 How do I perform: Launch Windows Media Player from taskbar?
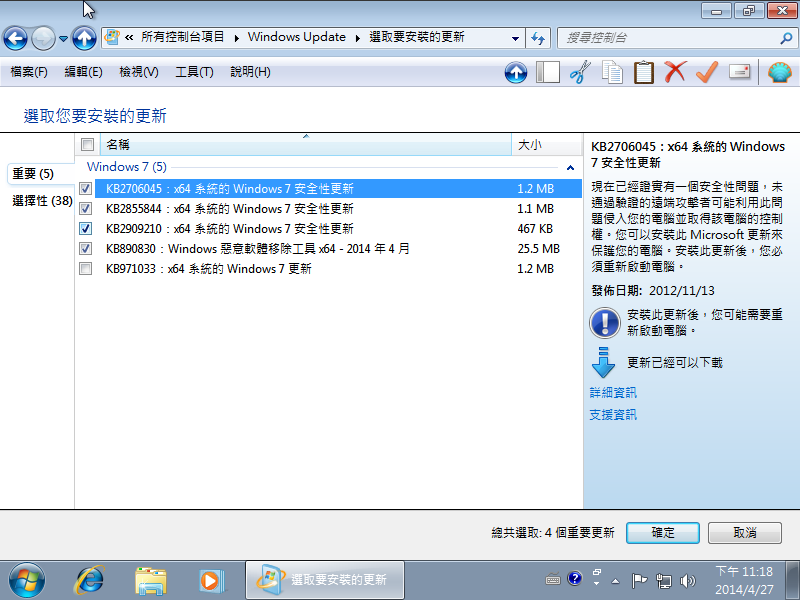point(211,580)
